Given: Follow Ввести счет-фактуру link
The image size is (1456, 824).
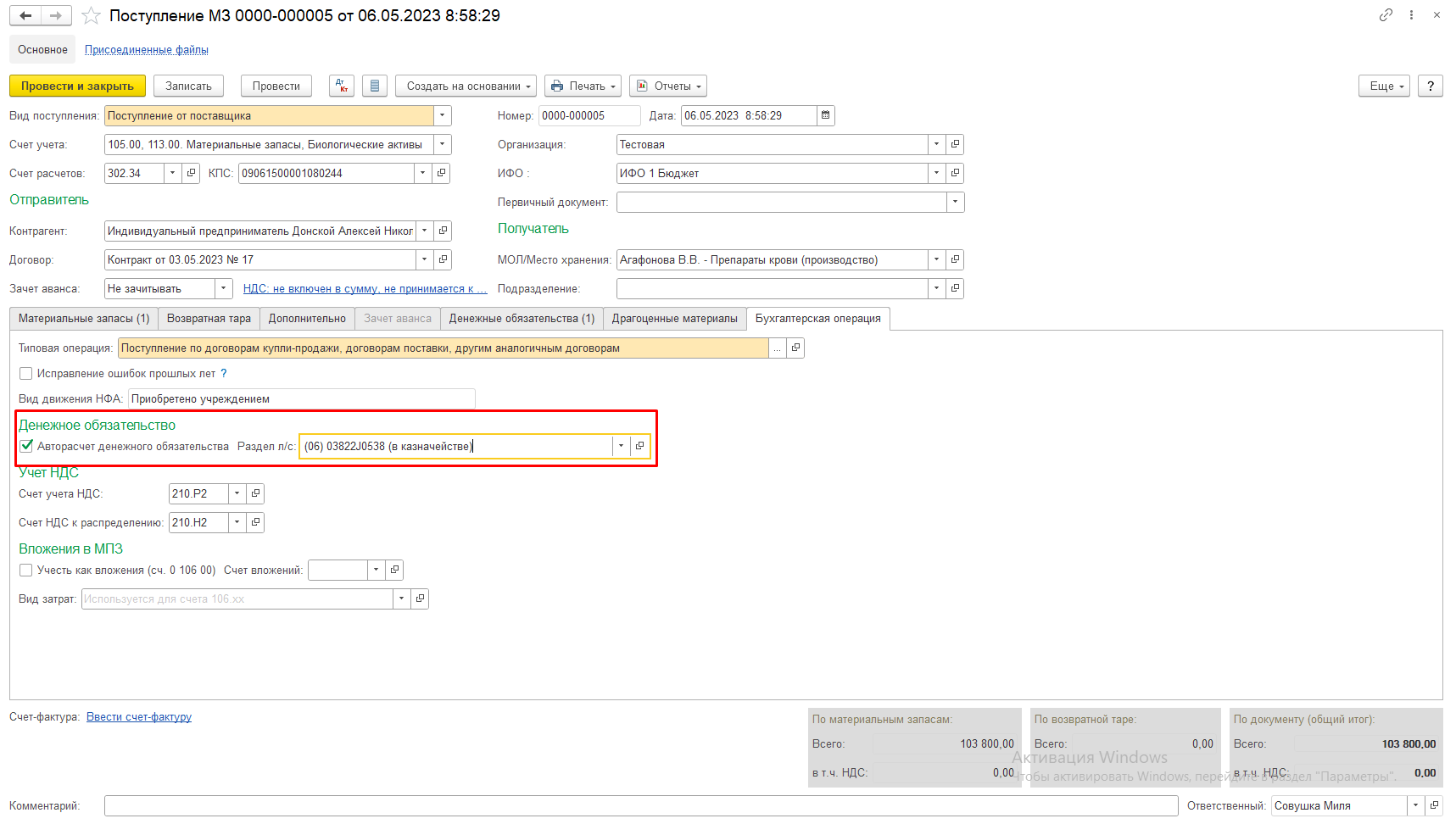Looking at the screenshot, I should click(x=139, y=717).
